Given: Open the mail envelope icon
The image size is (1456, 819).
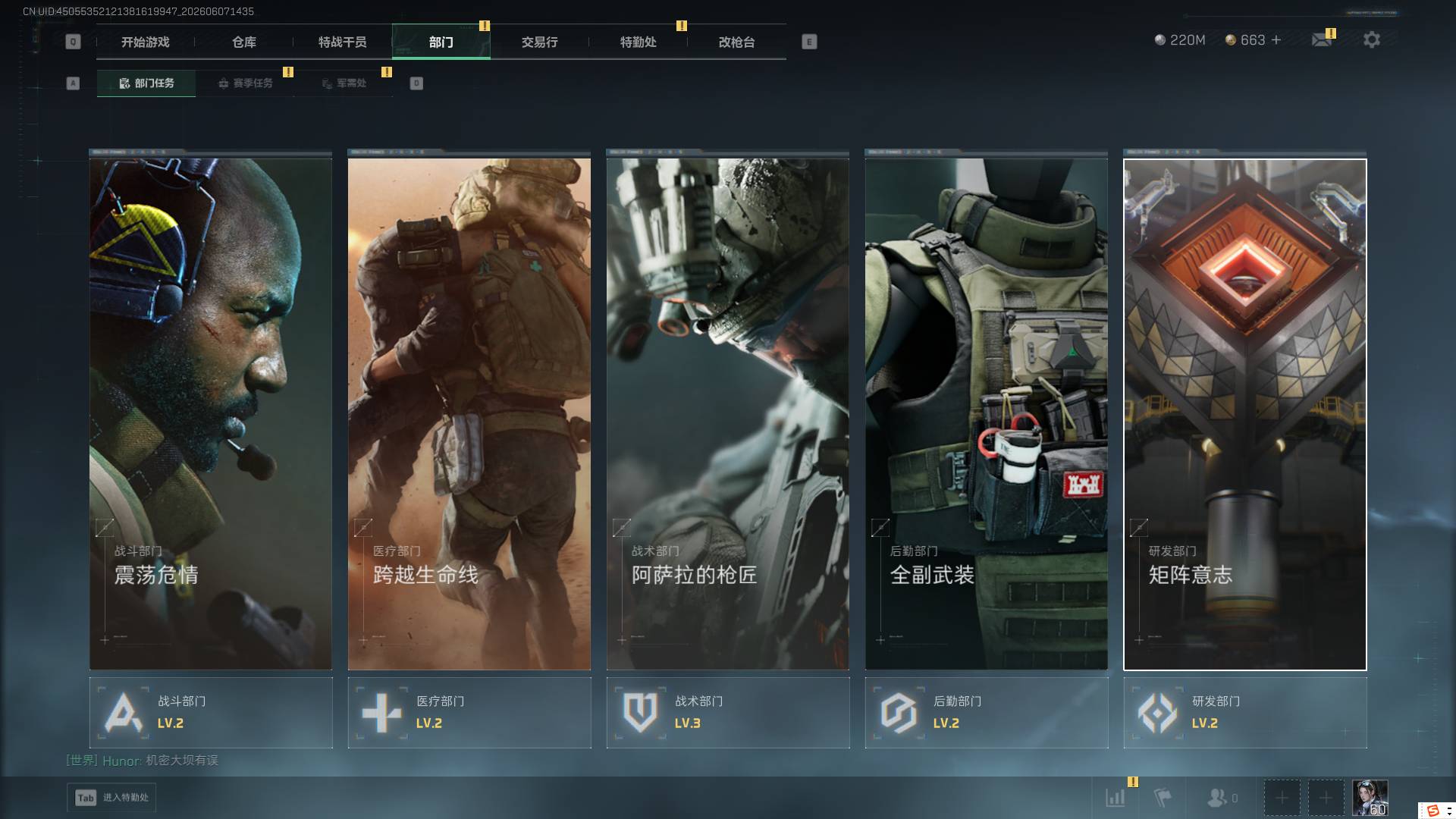Looking at the screenshot, I should (1322, 40).
